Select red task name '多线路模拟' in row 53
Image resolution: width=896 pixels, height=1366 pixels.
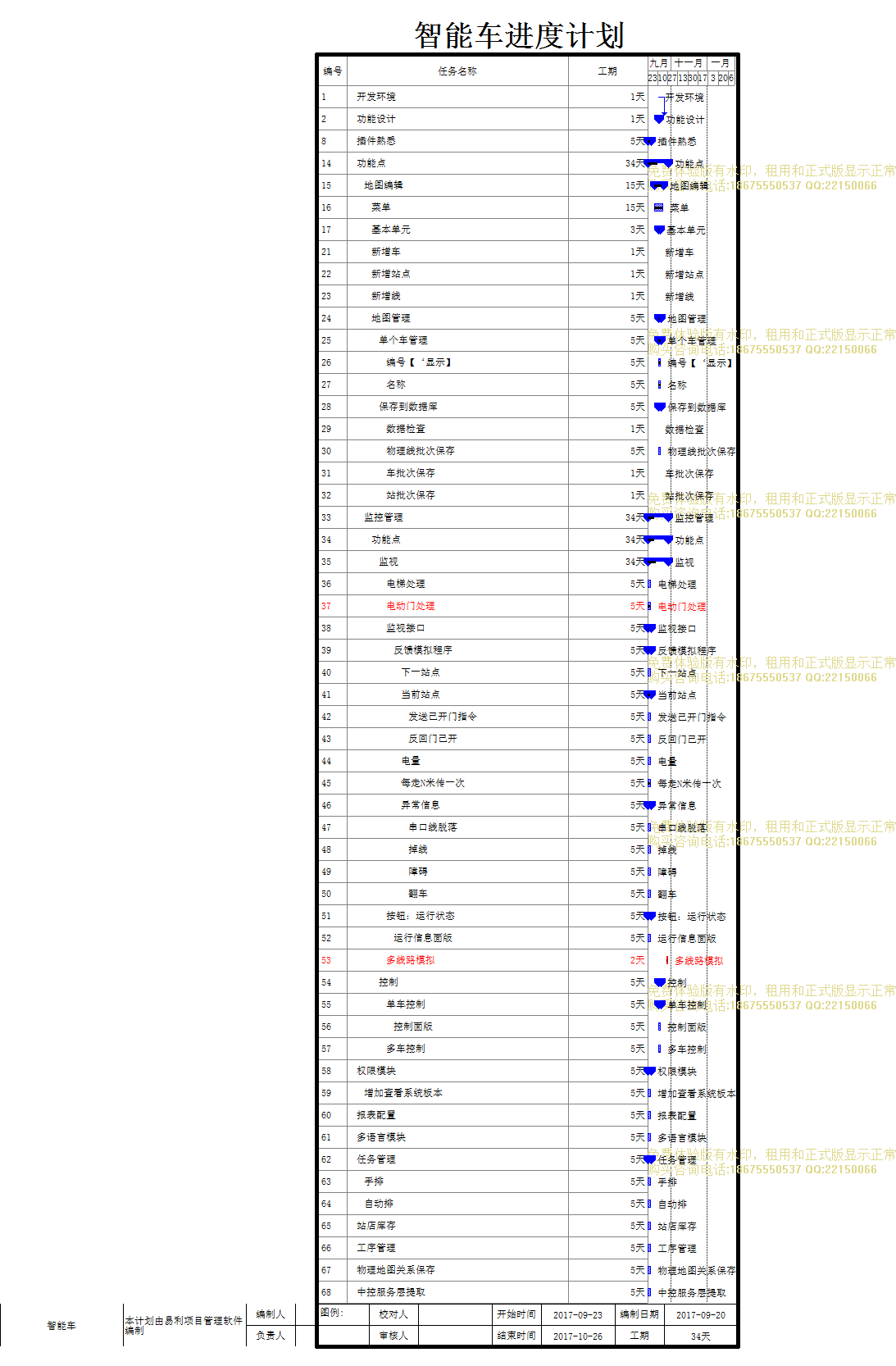[411, 960]
